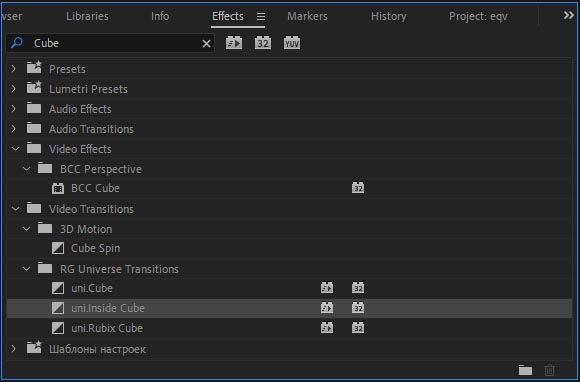Viewport: 580px width, 382px height.
Task: Expand the Lumetri Presets bin
Action: click(x=14, y=89)
